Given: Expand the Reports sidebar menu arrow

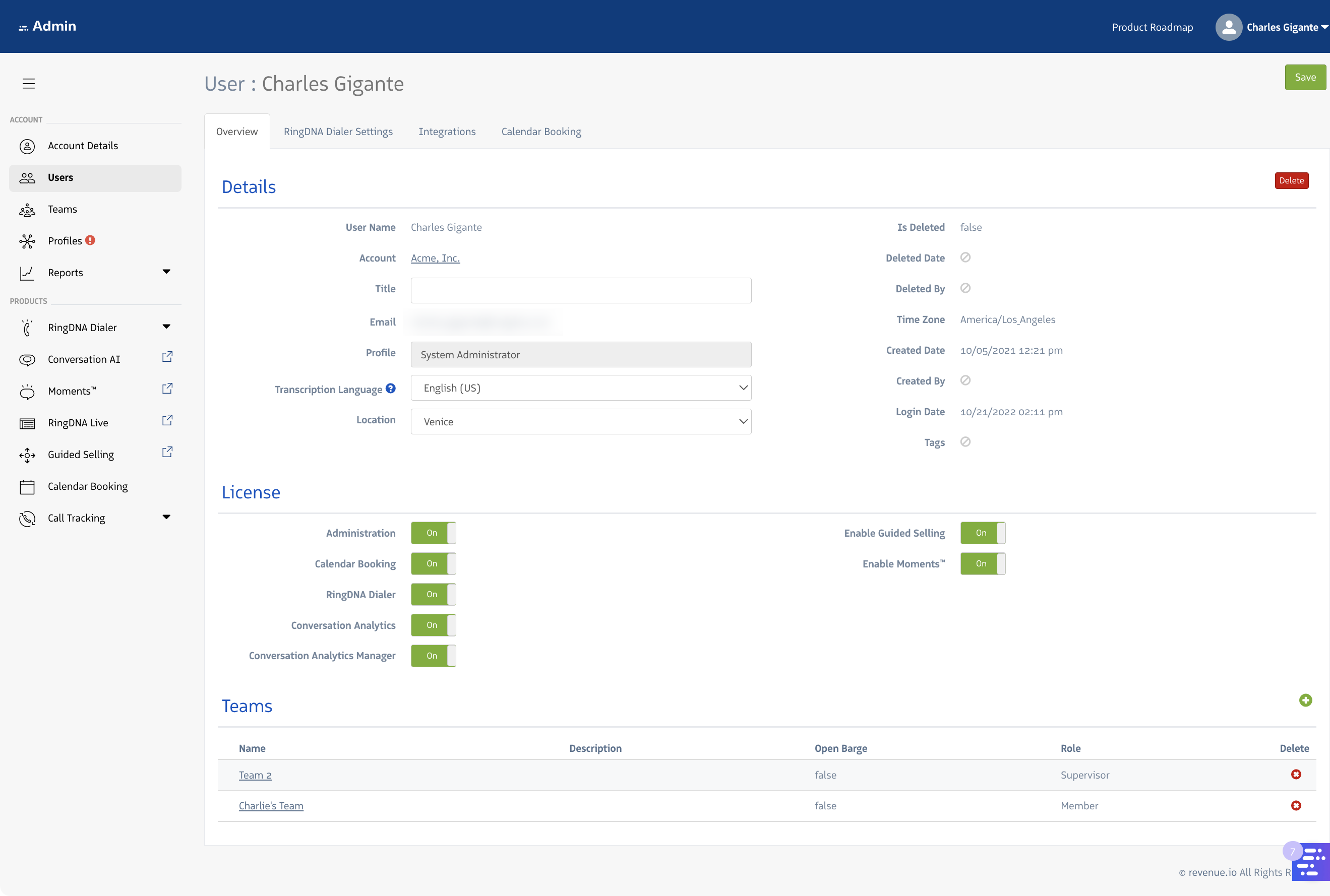Looking at the screenshot, I should pyautogui.click(x=166, y=272).
